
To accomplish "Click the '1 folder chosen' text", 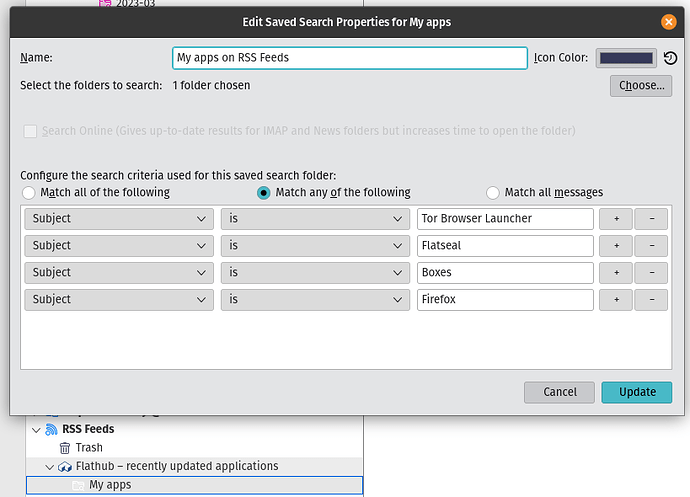I will point(211,85).
